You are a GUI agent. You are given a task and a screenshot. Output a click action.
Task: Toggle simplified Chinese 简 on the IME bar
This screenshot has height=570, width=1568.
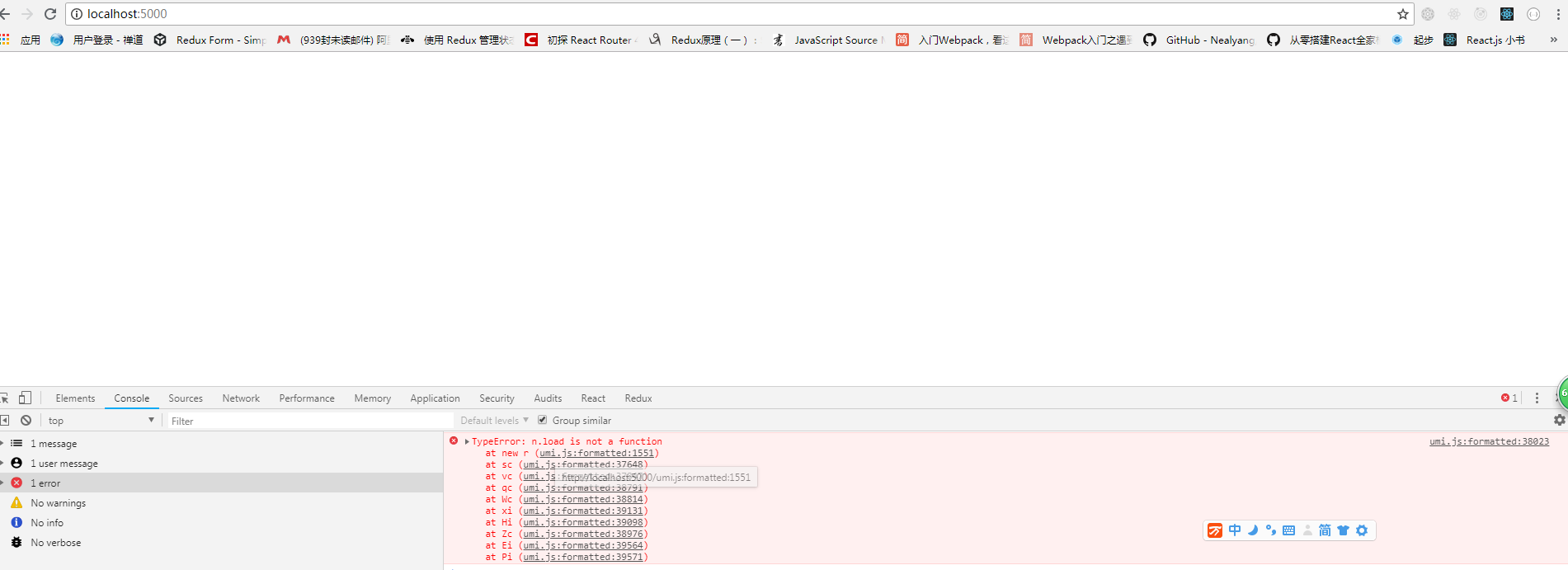click(x=1325, y=530)
